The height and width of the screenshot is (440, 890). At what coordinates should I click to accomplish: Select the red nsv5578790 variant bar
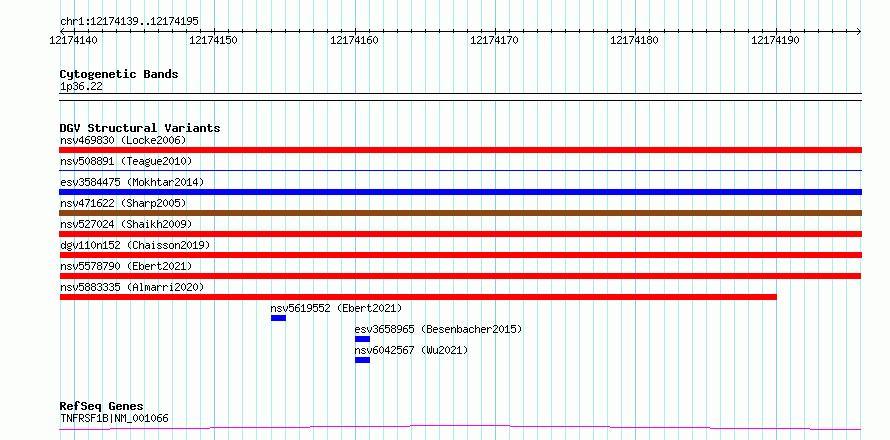tap(460, 276)
